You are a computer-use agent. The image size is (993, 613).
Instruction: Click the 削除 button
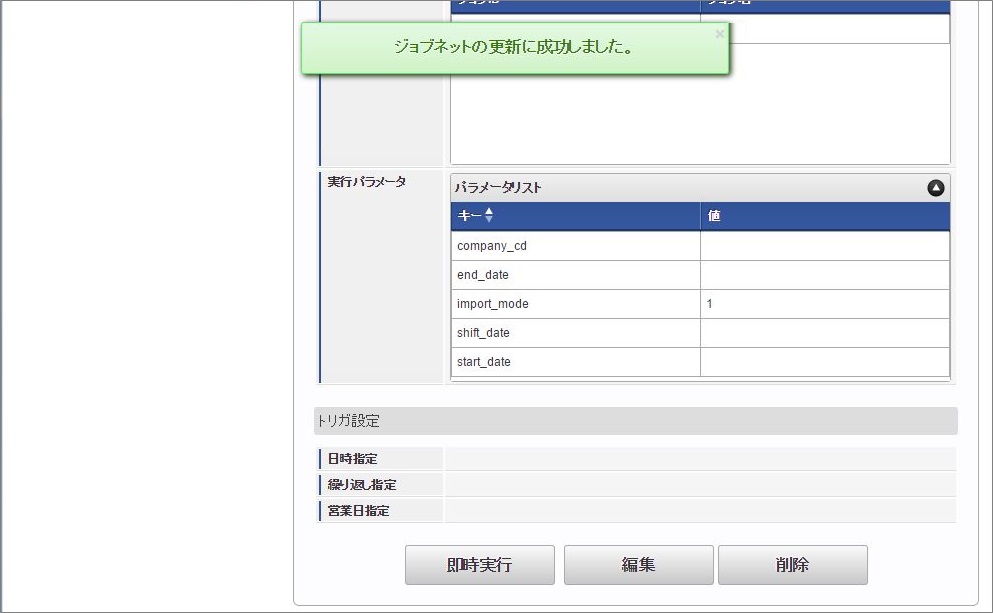pos(792,564)
